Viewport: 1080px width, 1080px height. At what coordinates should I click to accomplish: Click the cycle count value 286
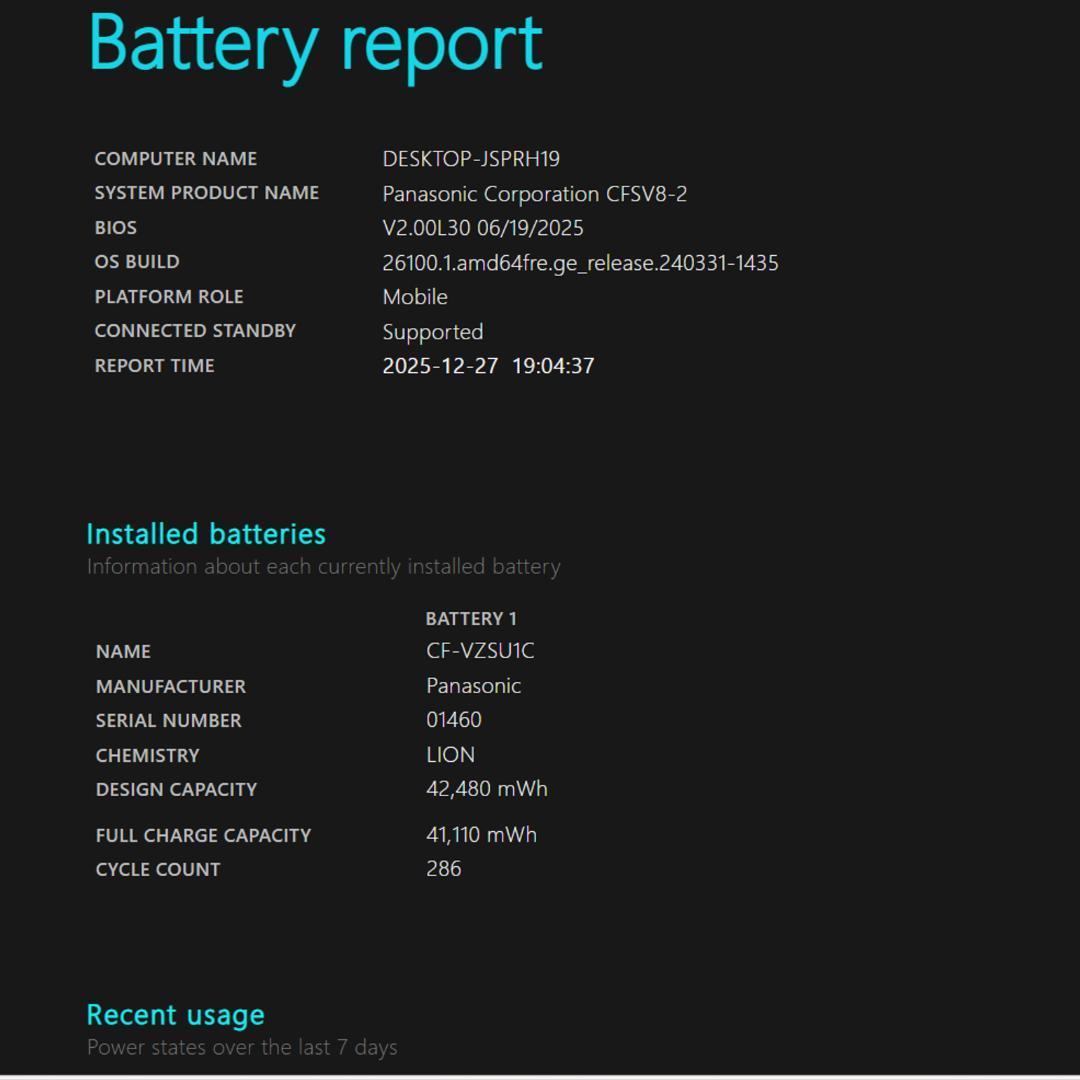click(x=443, y=869)
